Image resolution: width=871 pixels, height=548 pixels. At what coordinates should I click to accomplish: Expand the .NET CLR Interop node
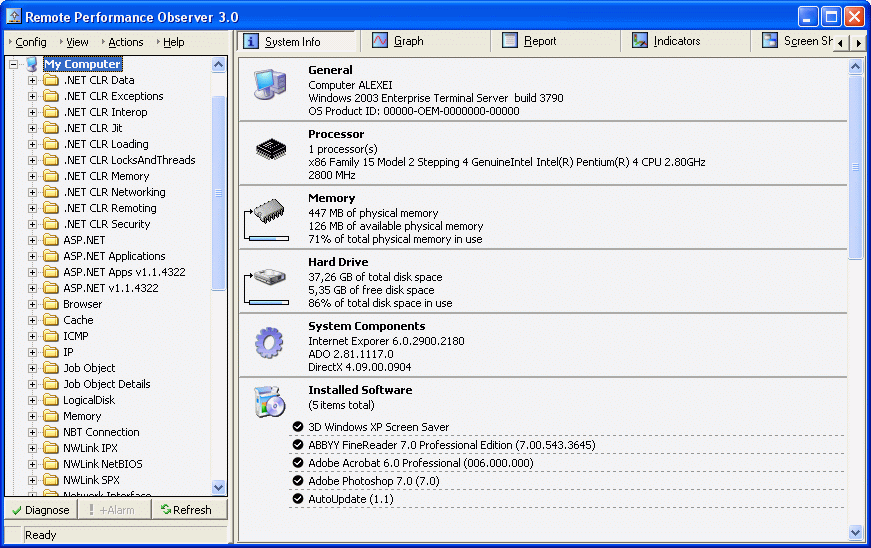click(x=32, y=113)
